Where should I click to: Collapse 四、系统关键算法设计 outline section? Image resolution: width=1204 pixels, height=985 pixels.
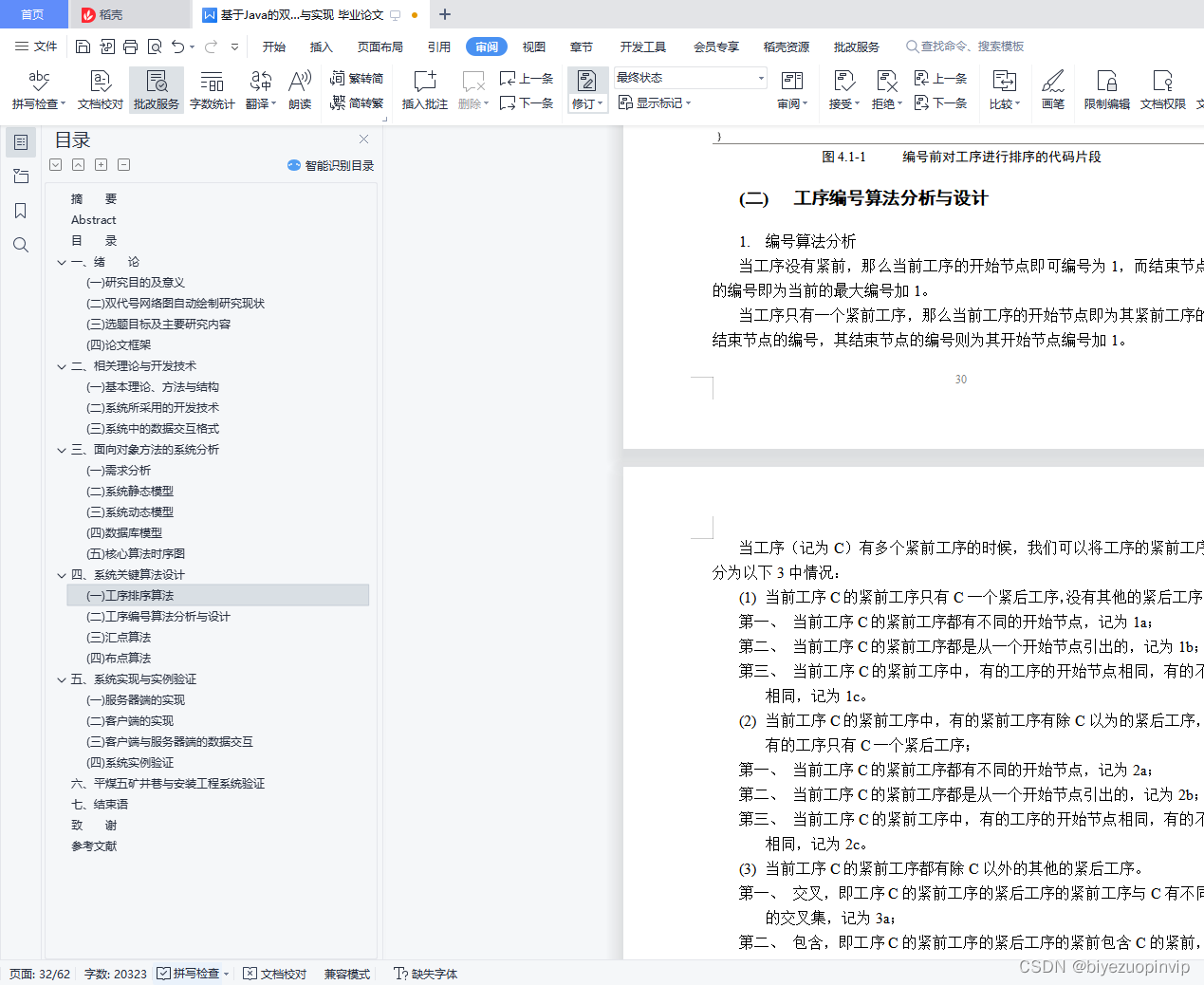point(62,575)
